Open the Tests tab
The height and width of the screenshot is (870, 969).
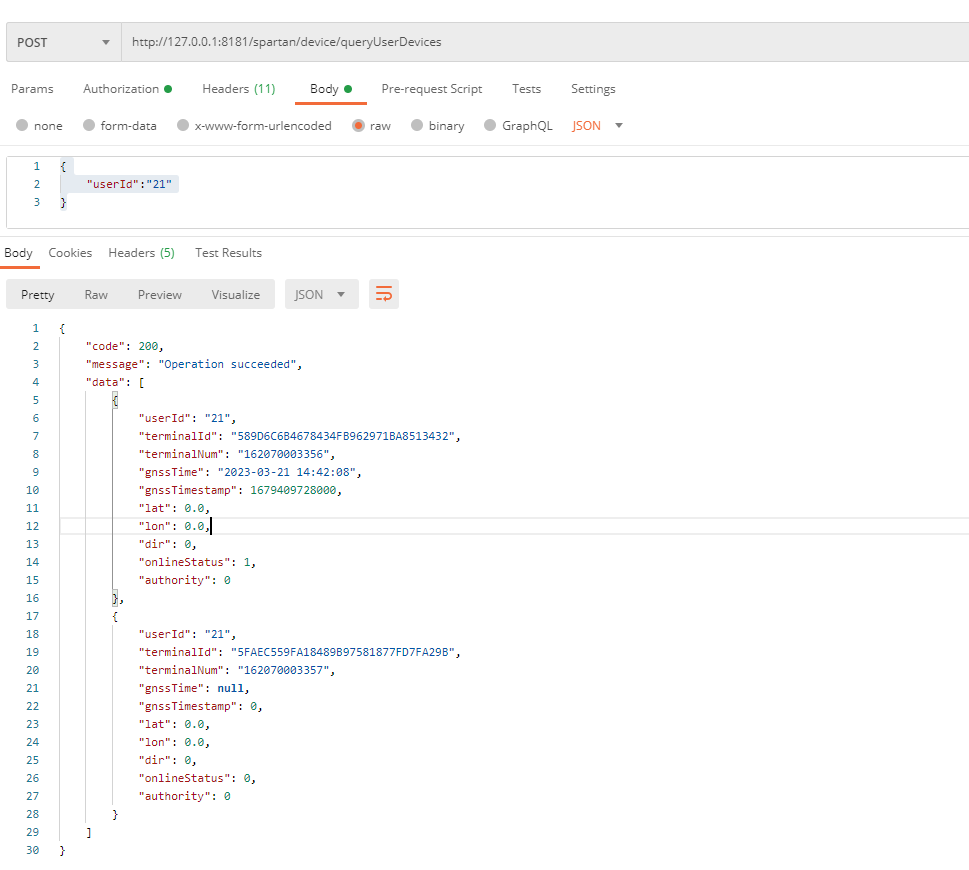point(526,89)
